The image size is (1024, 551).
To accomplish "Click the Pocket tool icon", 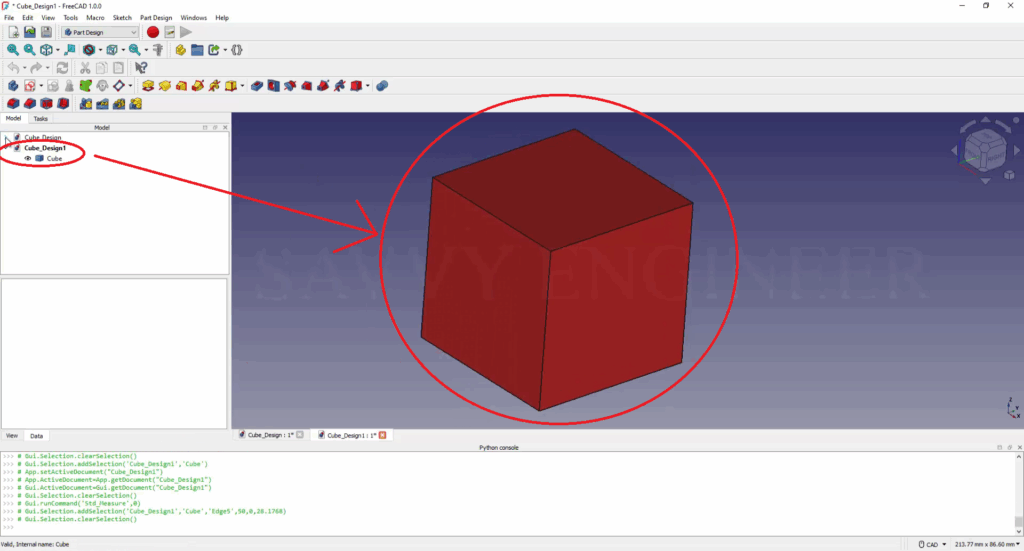I will click(x=258, y=85).
